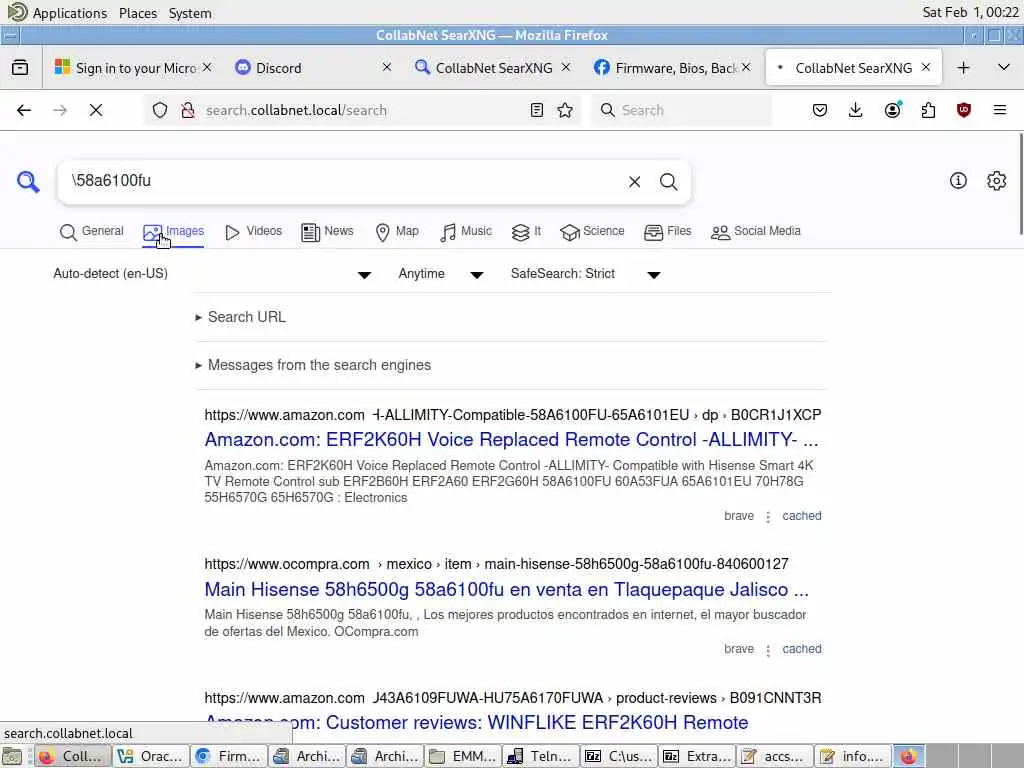This screenshot has width=1024, height=768.
Task: Open Amazon Customer reviews WINFLIKE result
Action: [x=476, y=722]
